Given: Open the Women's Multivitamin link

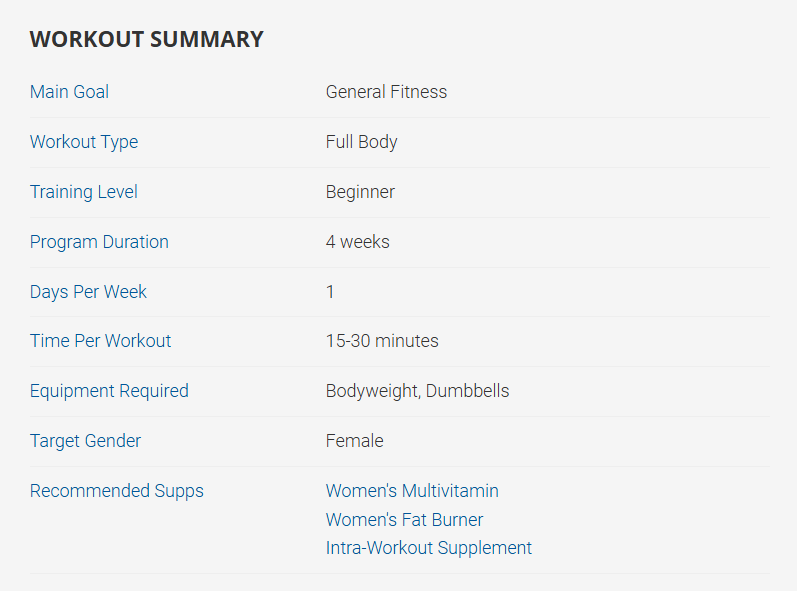Looking at the screenshot, I should pyautogui.click(x=412, y=491).
